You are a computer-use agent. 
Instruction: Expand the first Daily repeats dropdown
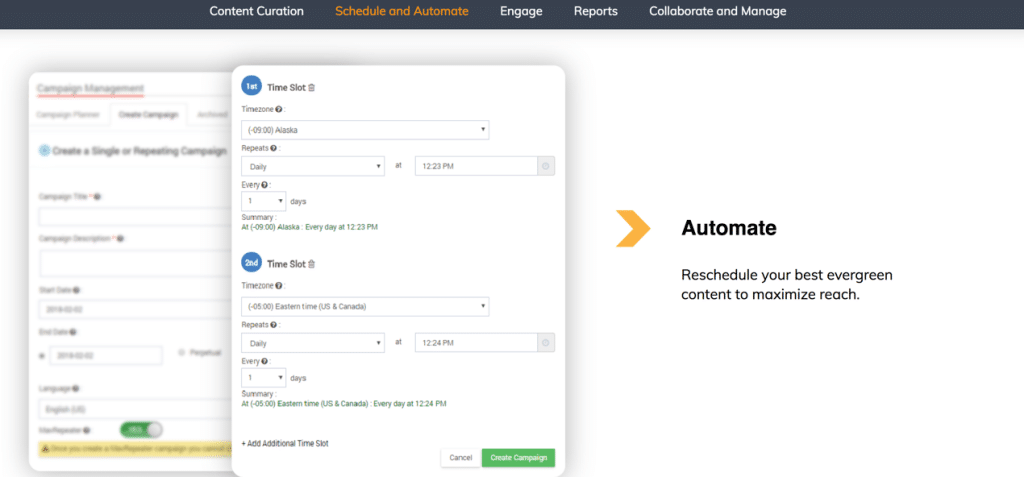[313, 167]
